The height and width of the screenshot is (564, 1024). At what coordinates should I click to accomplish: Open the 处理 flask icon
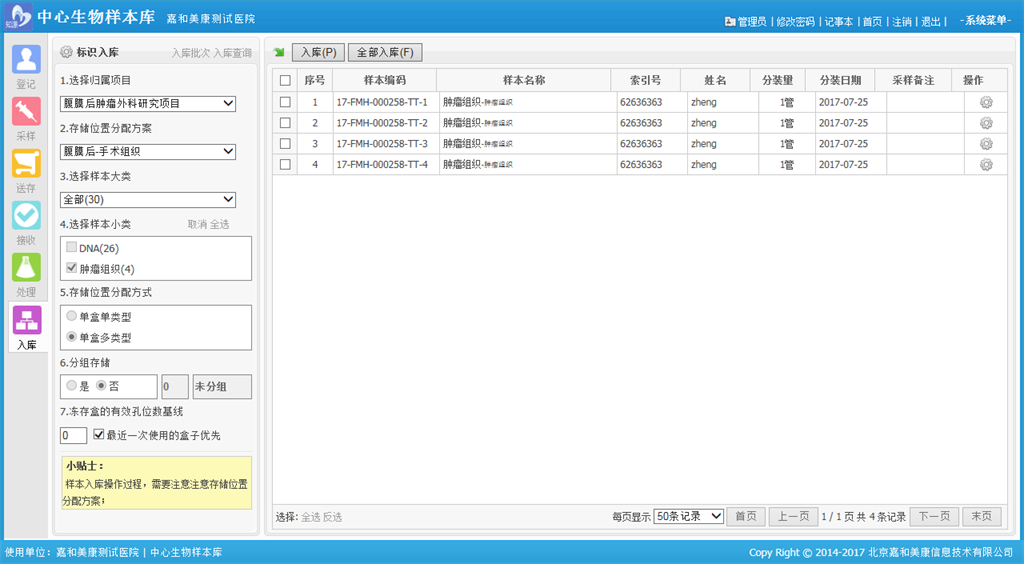[x=26, y=268]
